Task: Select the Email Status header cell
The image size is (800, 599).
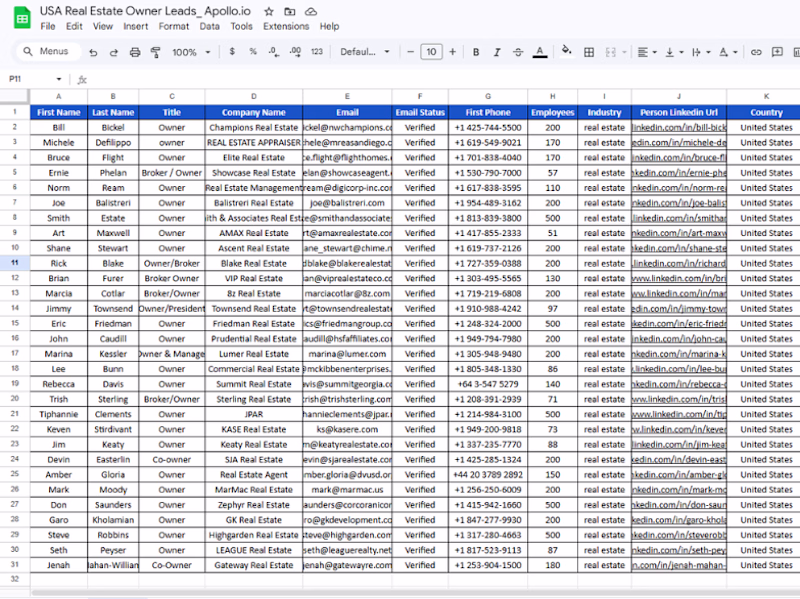Action: [420, 112]
